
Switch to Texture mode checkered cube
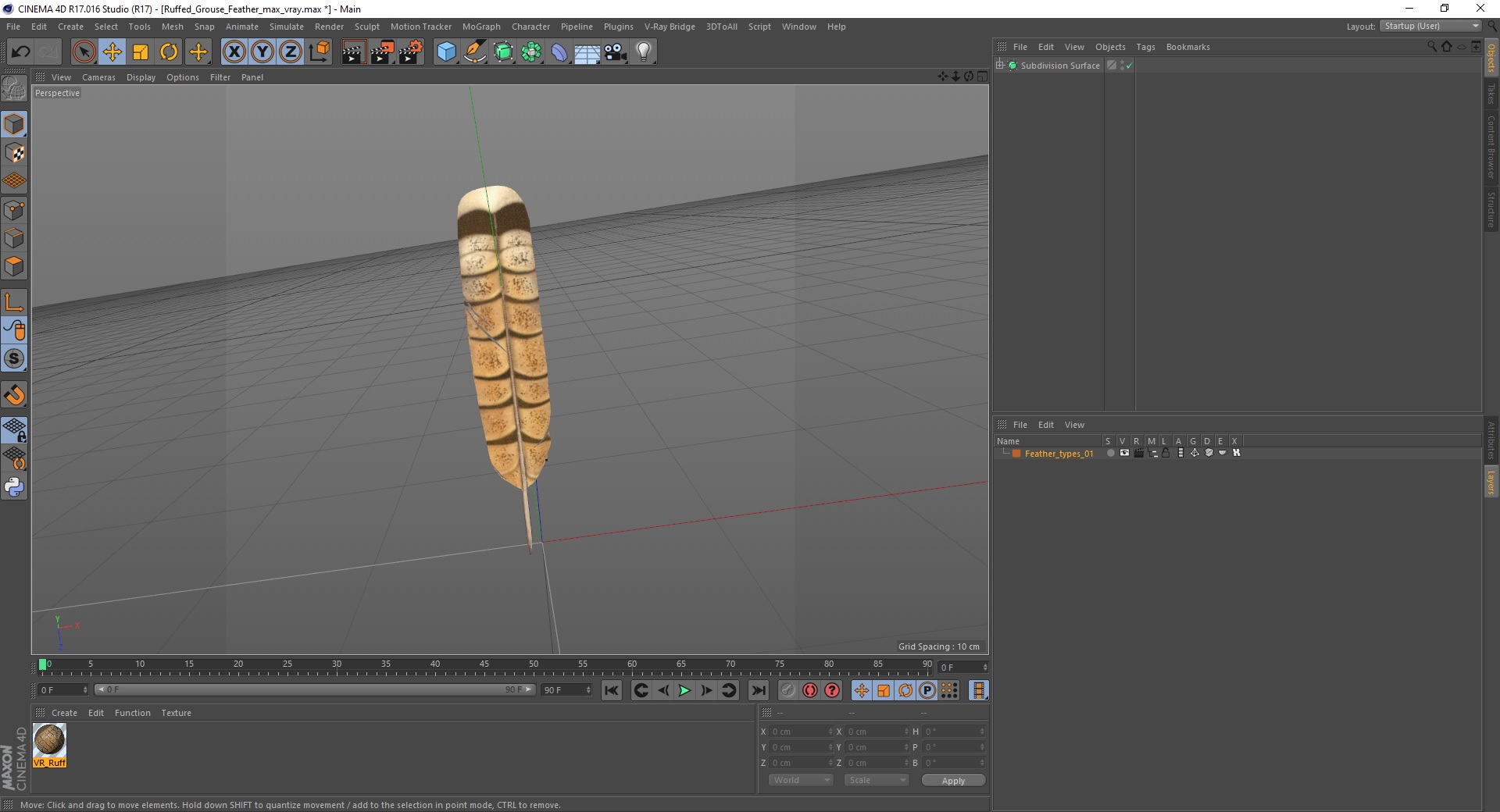[x=14, y=153]
